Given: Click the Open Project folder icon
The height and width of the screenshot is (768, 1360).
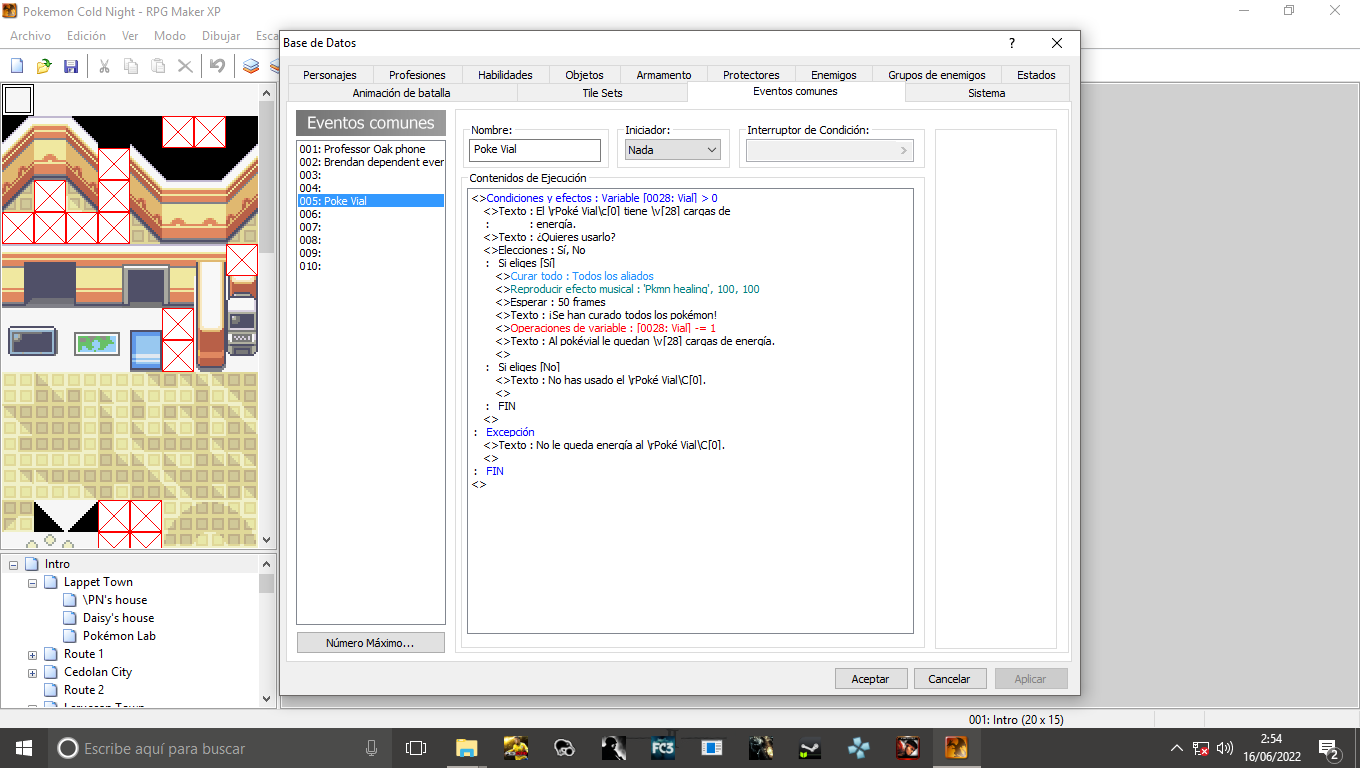Looking at the screenshot, I should pyautogui.click(x=44, y=66).
